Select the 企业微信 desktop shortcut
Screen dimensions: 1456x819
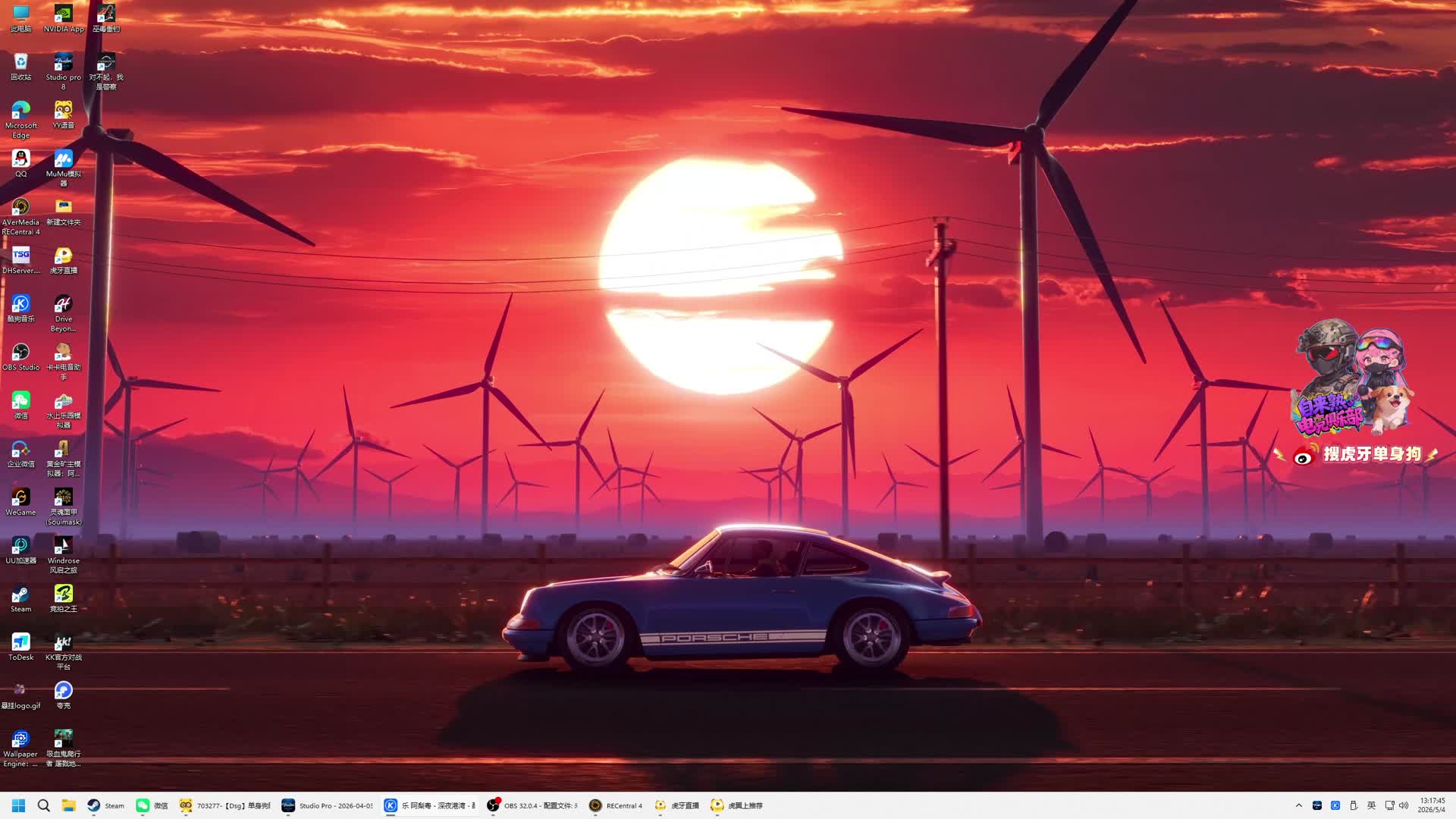click(20, 454)
